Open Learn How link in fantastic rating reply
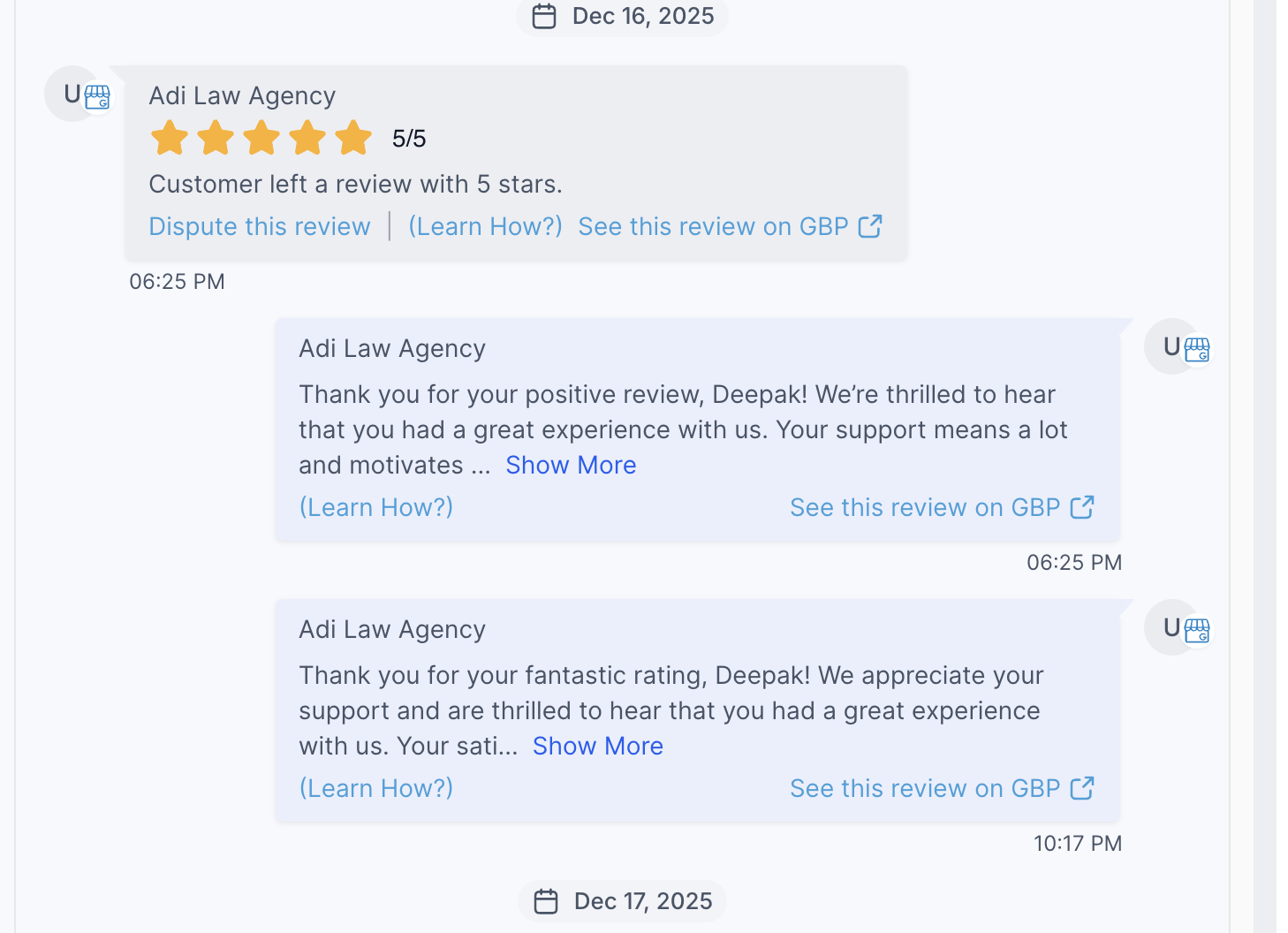The width and height of the screenshot is (1288, 933). coord(376,788)
